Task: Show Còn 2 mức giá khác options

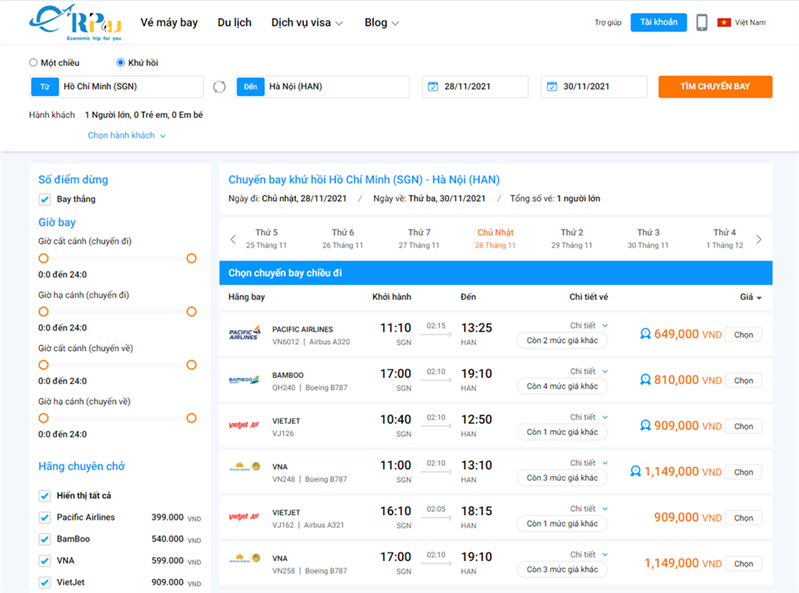Action: pyautogui.click(x=562, y=340)
